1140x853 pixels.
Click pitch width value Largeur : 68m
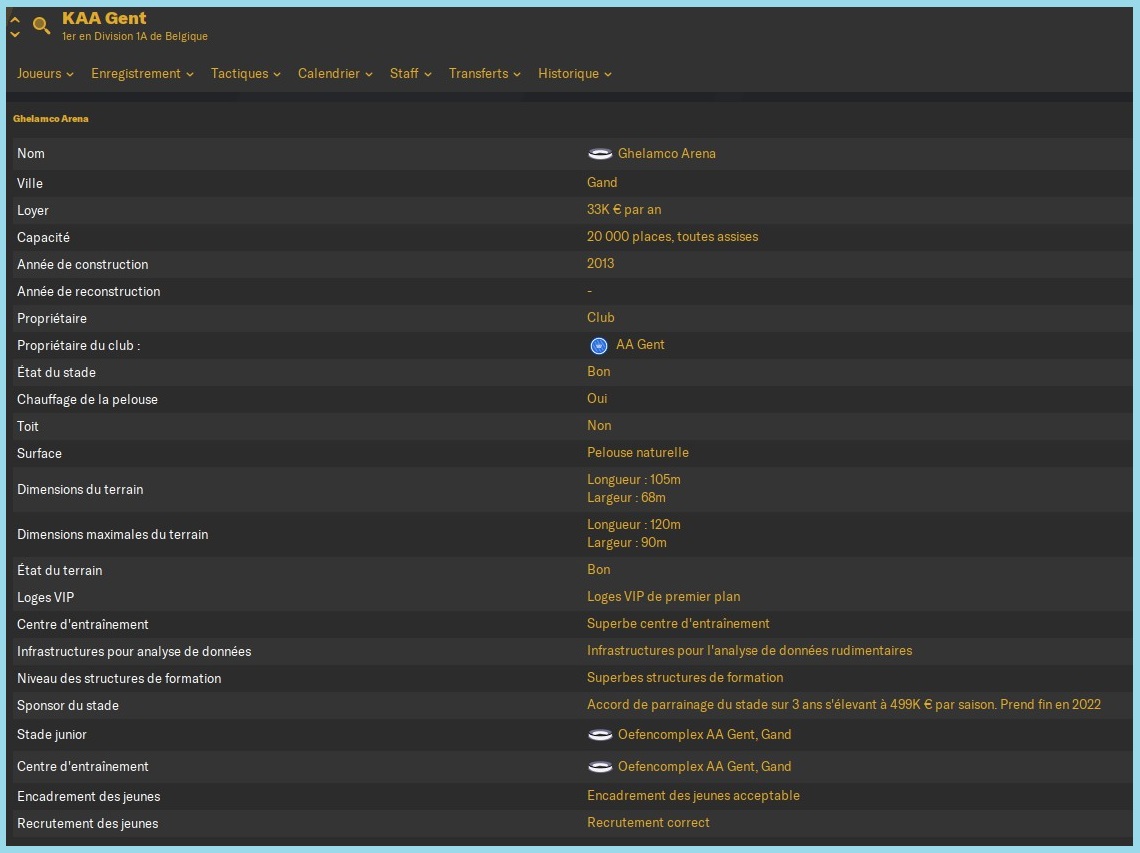(x=626, y=497)
